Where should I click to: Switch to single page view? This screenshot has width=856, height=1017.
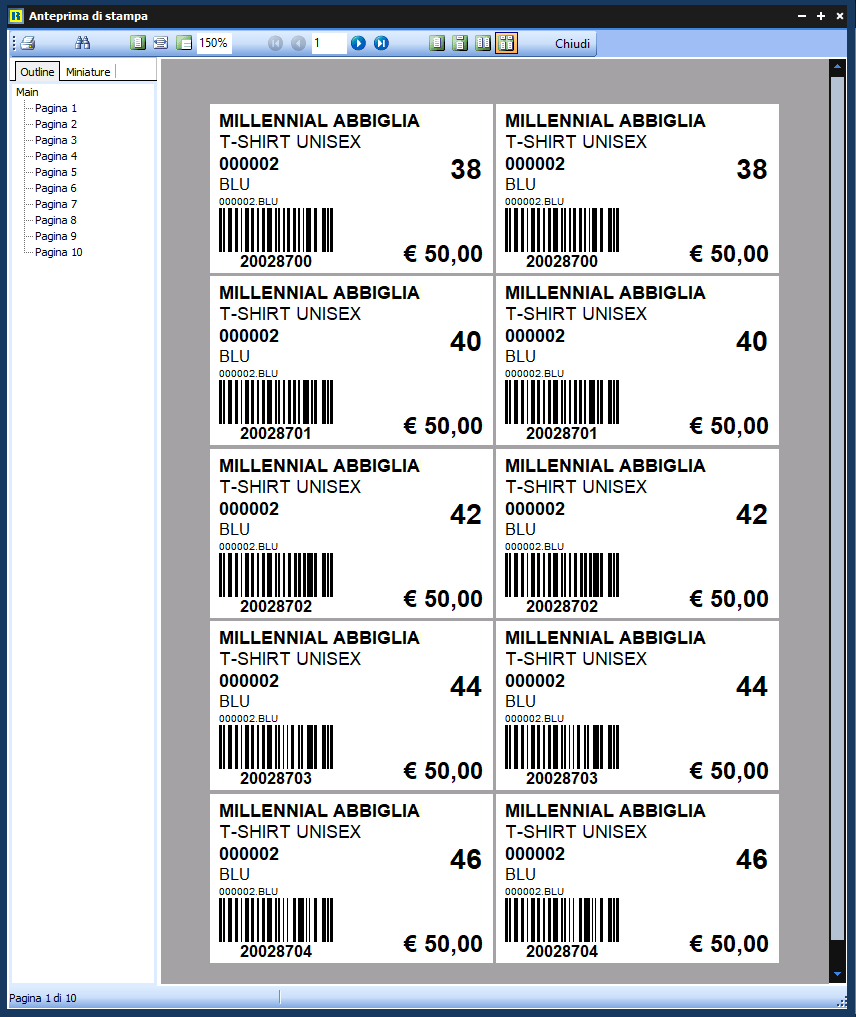[437, 43]
